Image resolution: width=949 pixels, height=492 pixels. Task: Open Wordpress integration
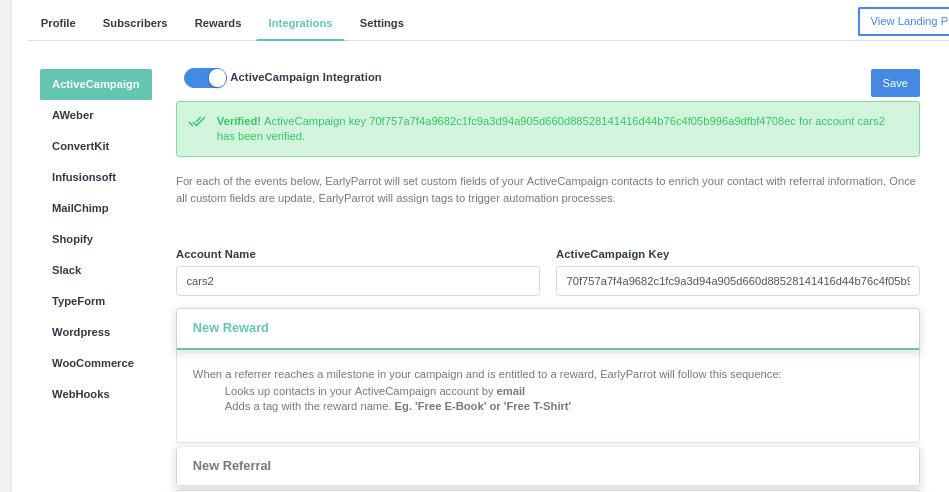coord(80,332)
